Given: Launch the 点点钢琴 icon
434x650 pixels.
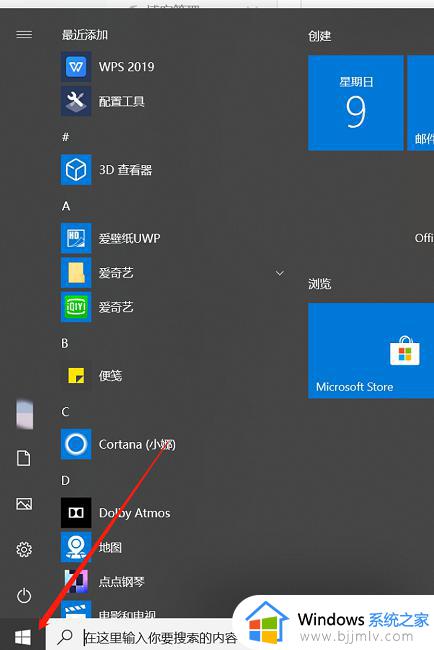Looking at the screenshot, I should (76, 581).
